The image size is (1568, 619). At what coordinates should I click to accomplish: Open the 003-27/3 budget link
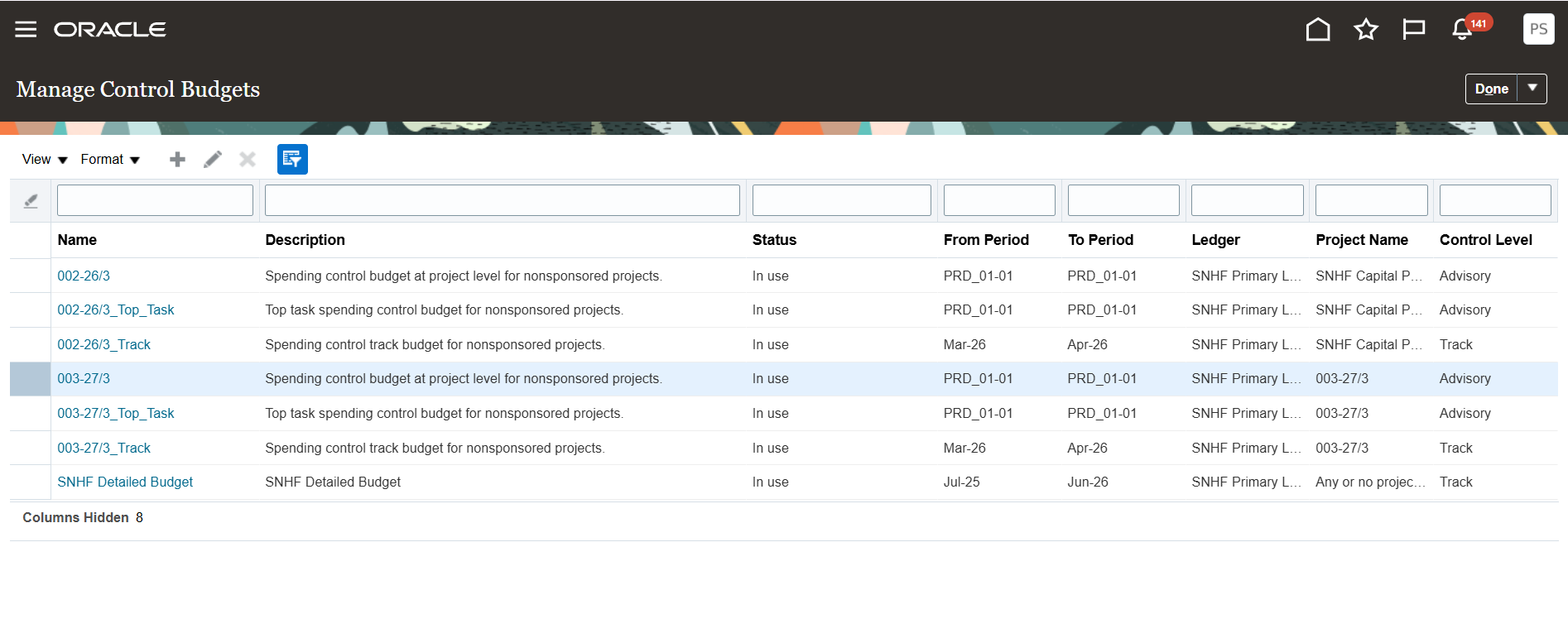pos(84,379)
